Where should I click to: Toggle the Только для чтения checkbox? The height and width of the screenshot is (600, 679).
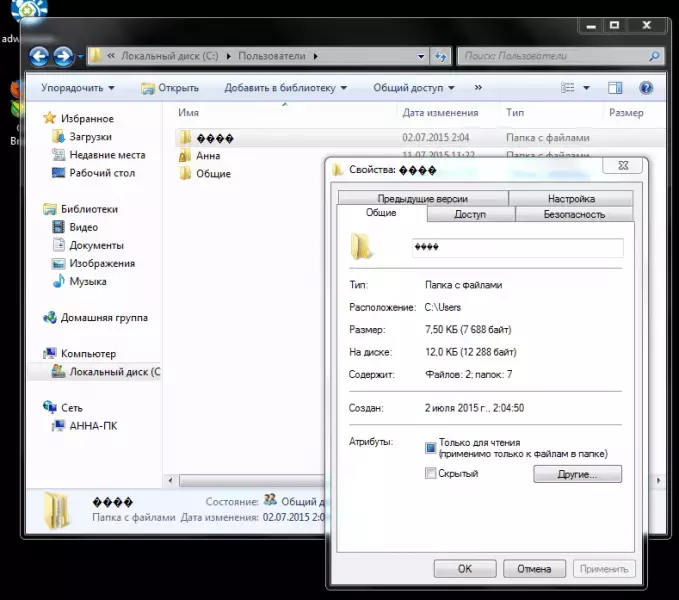coord(430,448)
